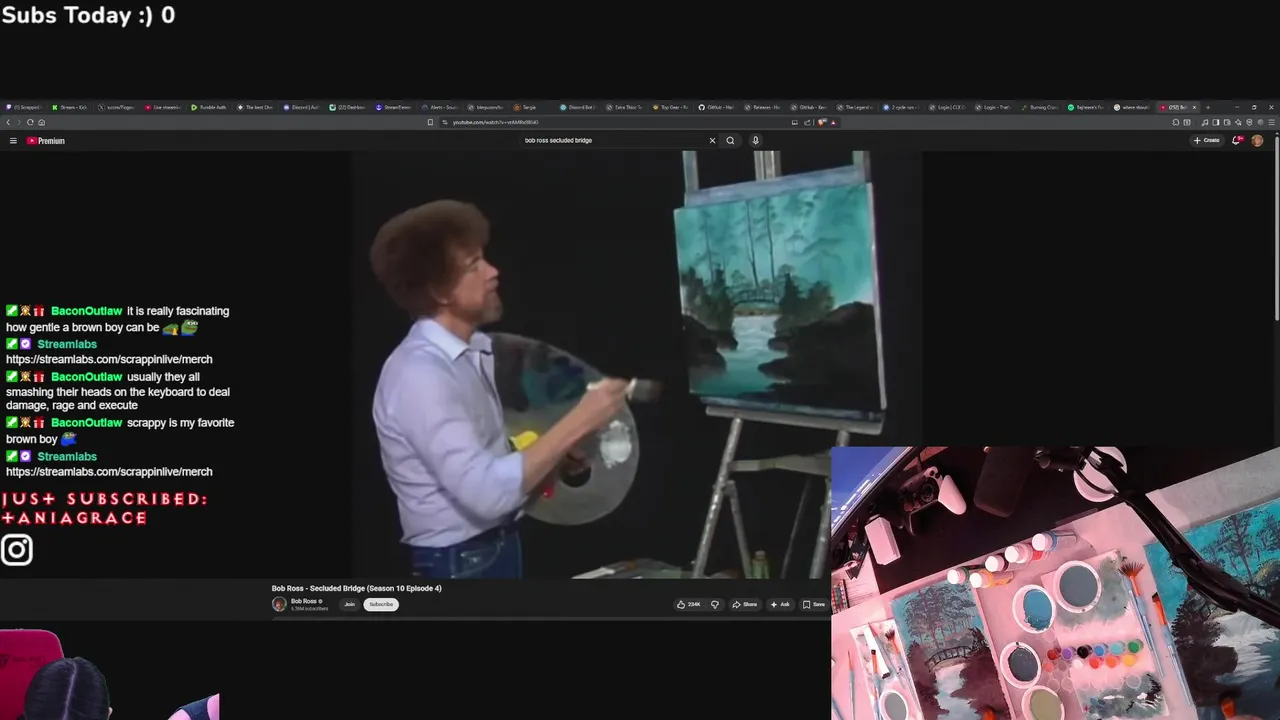Viewport: 1280px width, 720px height.
Task: Close the active YouTube browser tab
Action: click(x=1194, y=107)
